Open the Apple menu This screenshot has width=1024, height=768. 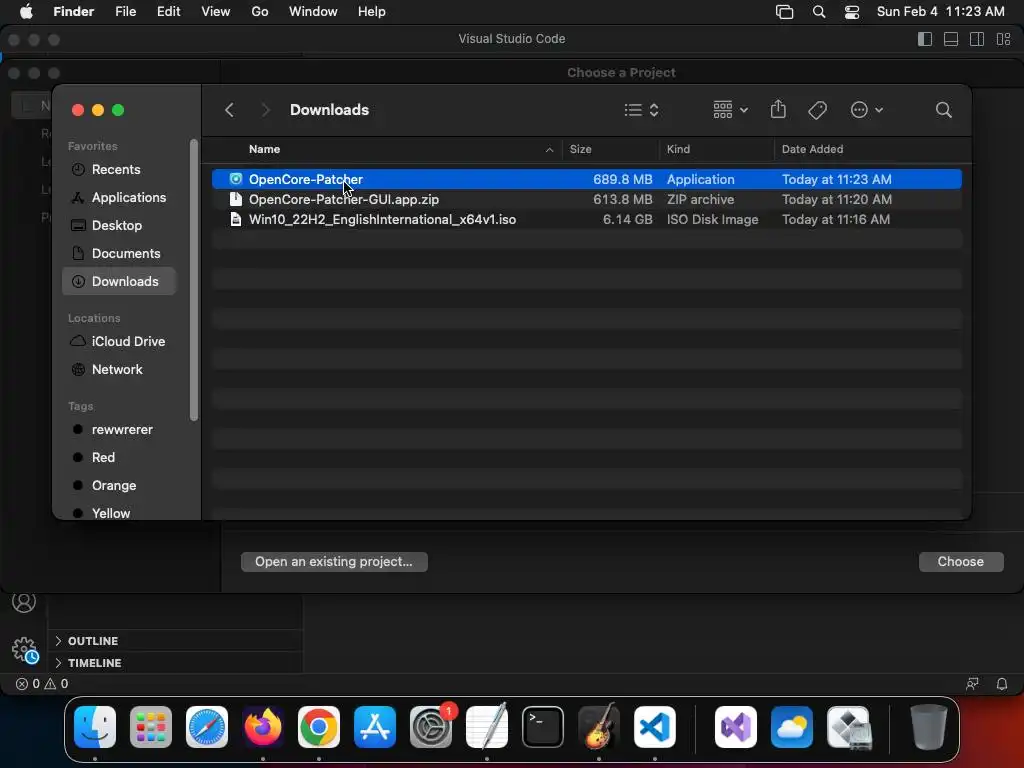26,12
